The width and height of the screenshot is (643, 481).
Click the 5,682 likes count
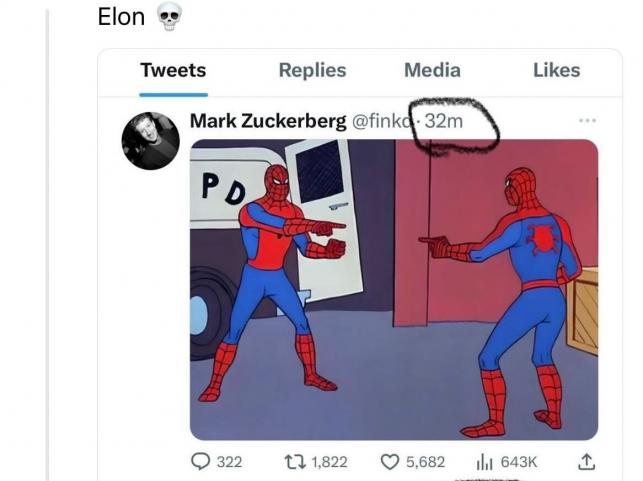point(425,461)
